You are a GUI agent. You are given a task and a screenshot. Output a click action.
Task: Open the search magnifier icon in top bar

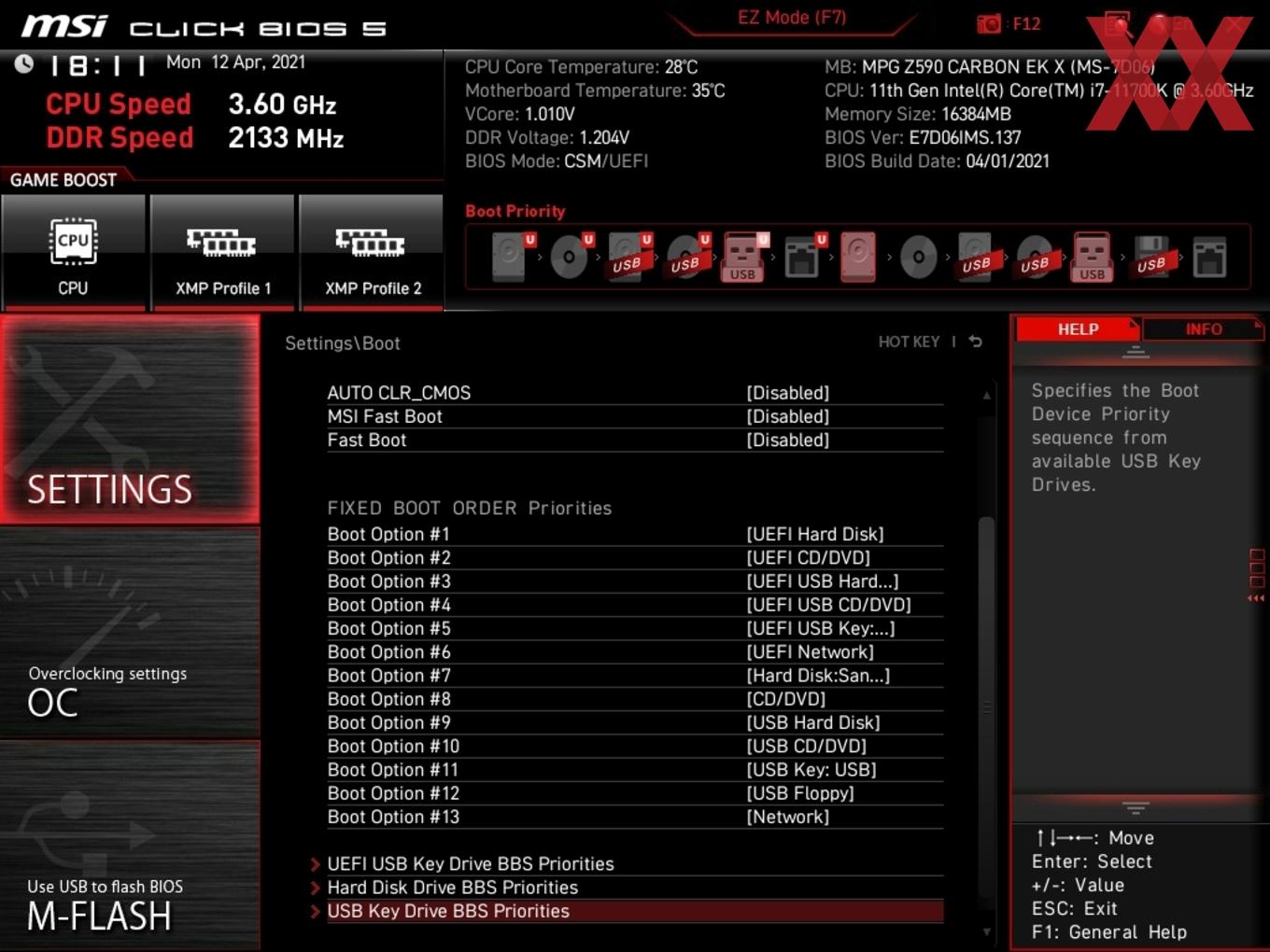click(x=1117, y=24)
